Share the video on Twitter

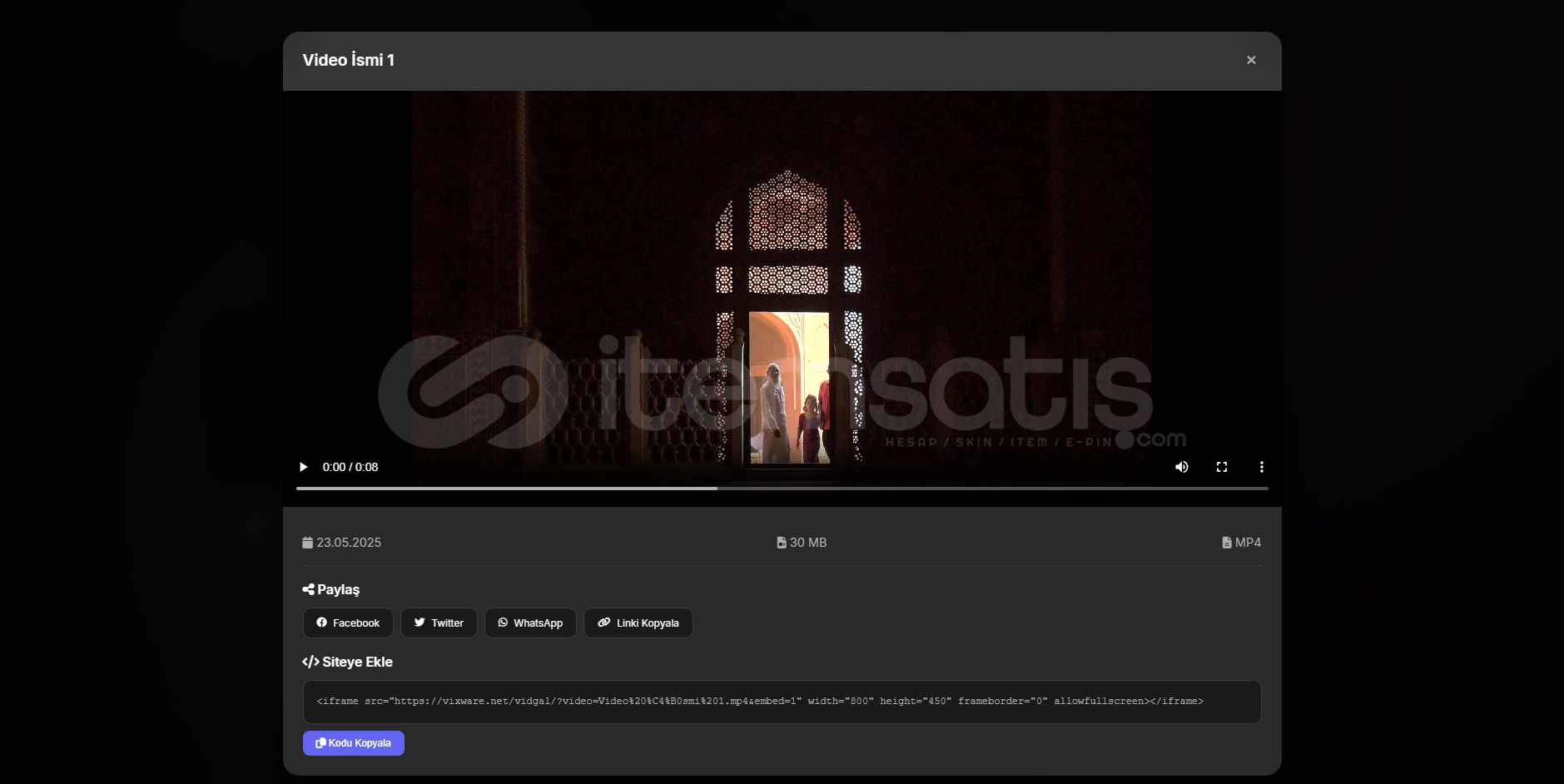439,623
